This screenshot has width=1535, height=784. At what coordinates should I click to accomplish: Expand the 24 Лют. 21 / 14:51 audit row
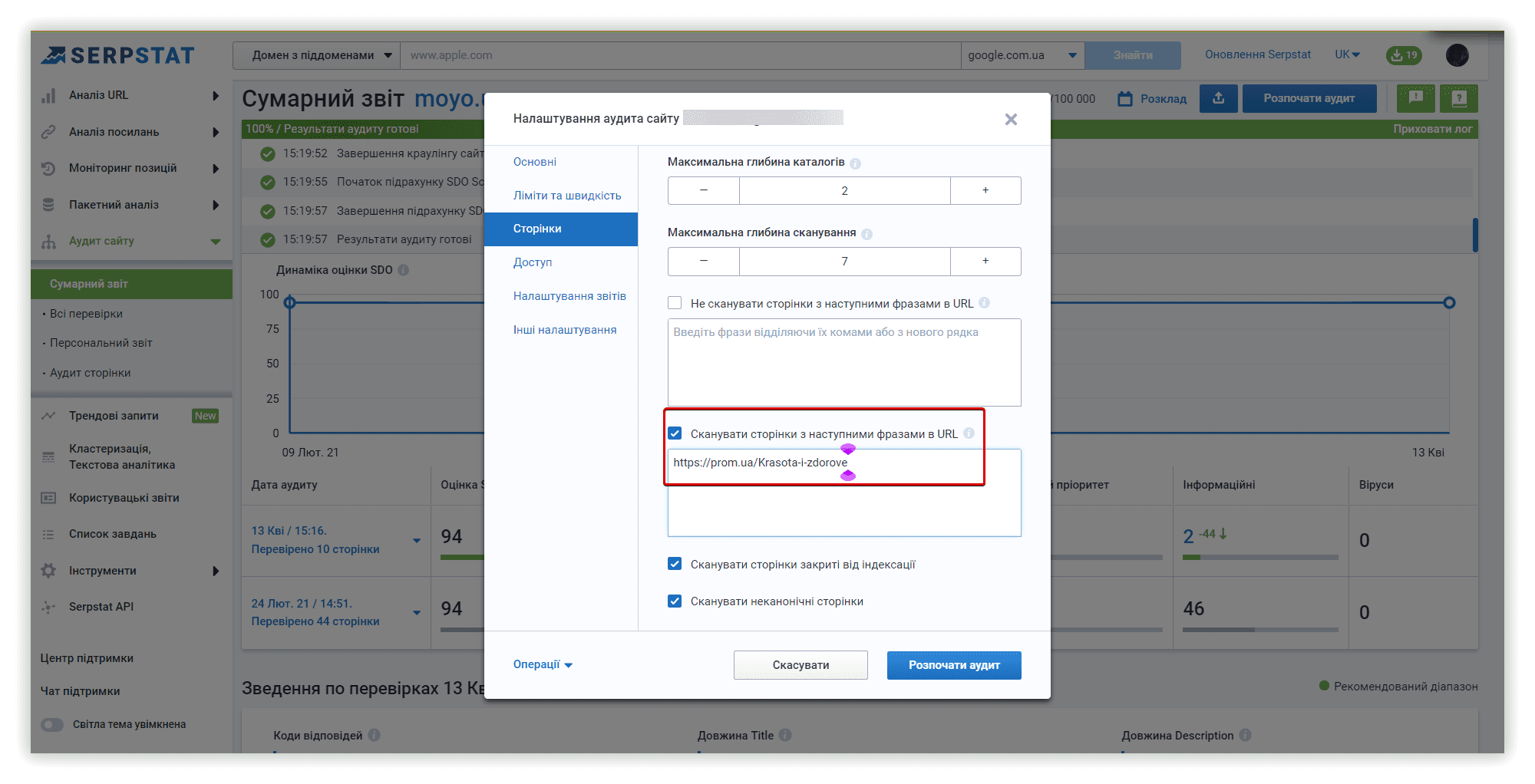pos(417,612)
